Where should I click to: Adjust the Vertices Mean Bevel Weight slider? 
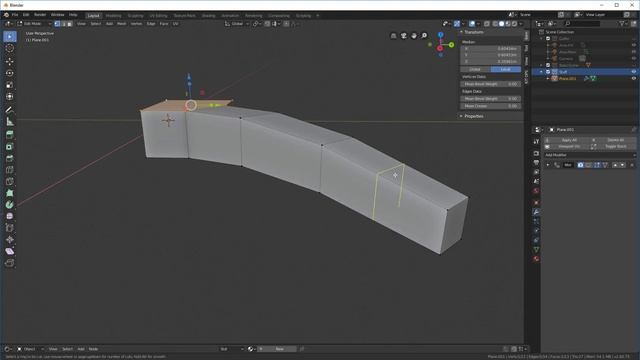(x=491, y=84)
